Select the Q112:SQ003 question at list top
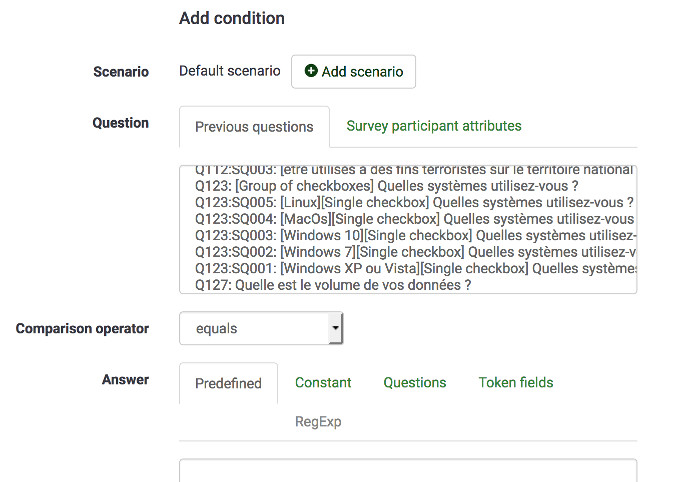The width and height of the screenshot is (674, 482). click(410, 171)
